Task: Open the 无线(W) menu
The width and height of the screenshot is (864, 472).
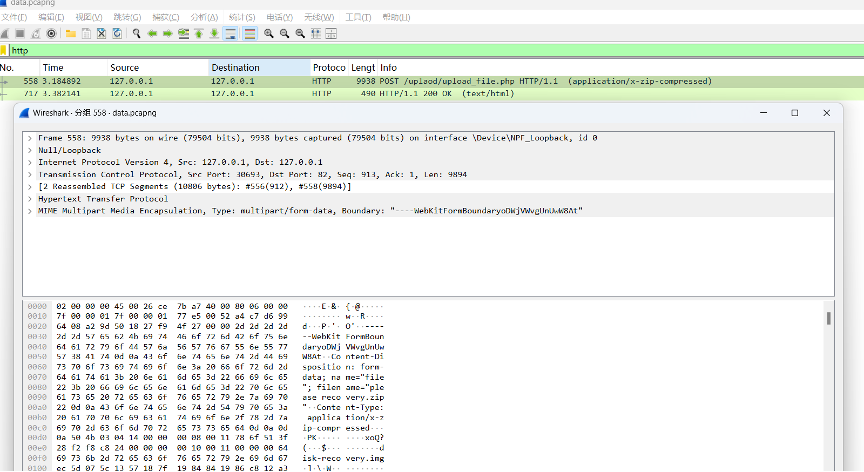Action: pos(319,17)
